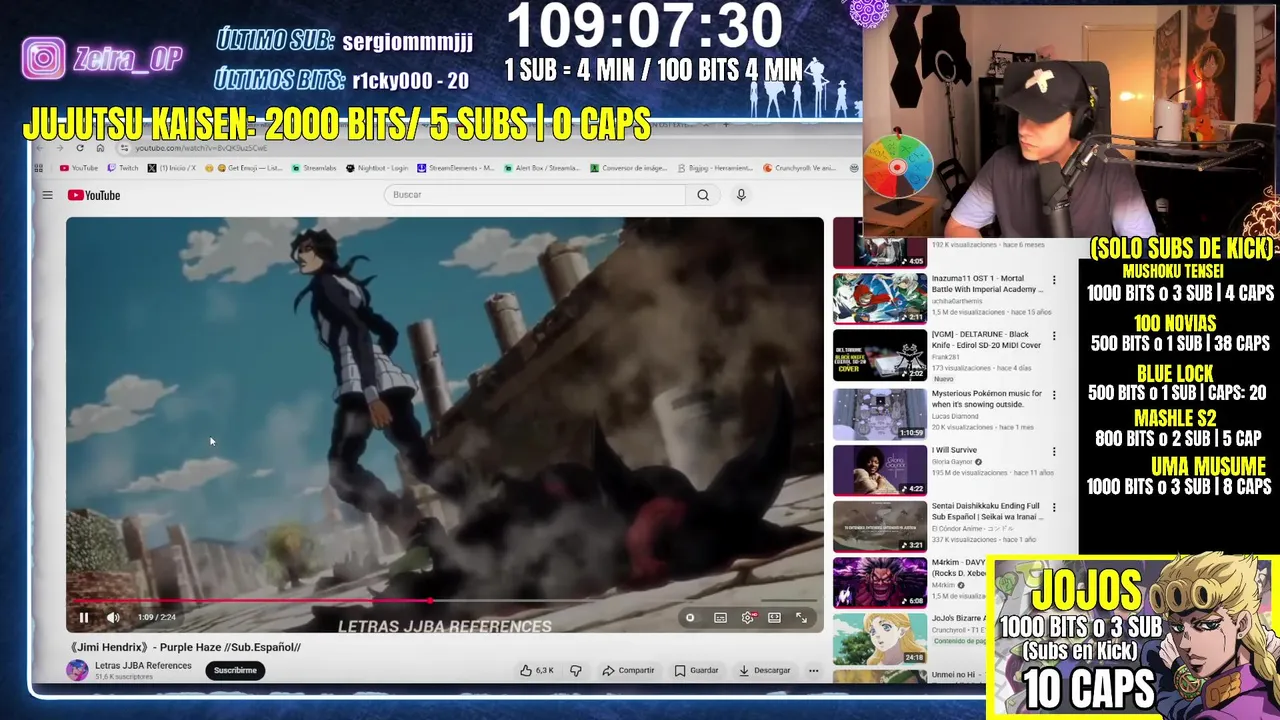
Task: Focus the Buscar search field
Action: 535,195
